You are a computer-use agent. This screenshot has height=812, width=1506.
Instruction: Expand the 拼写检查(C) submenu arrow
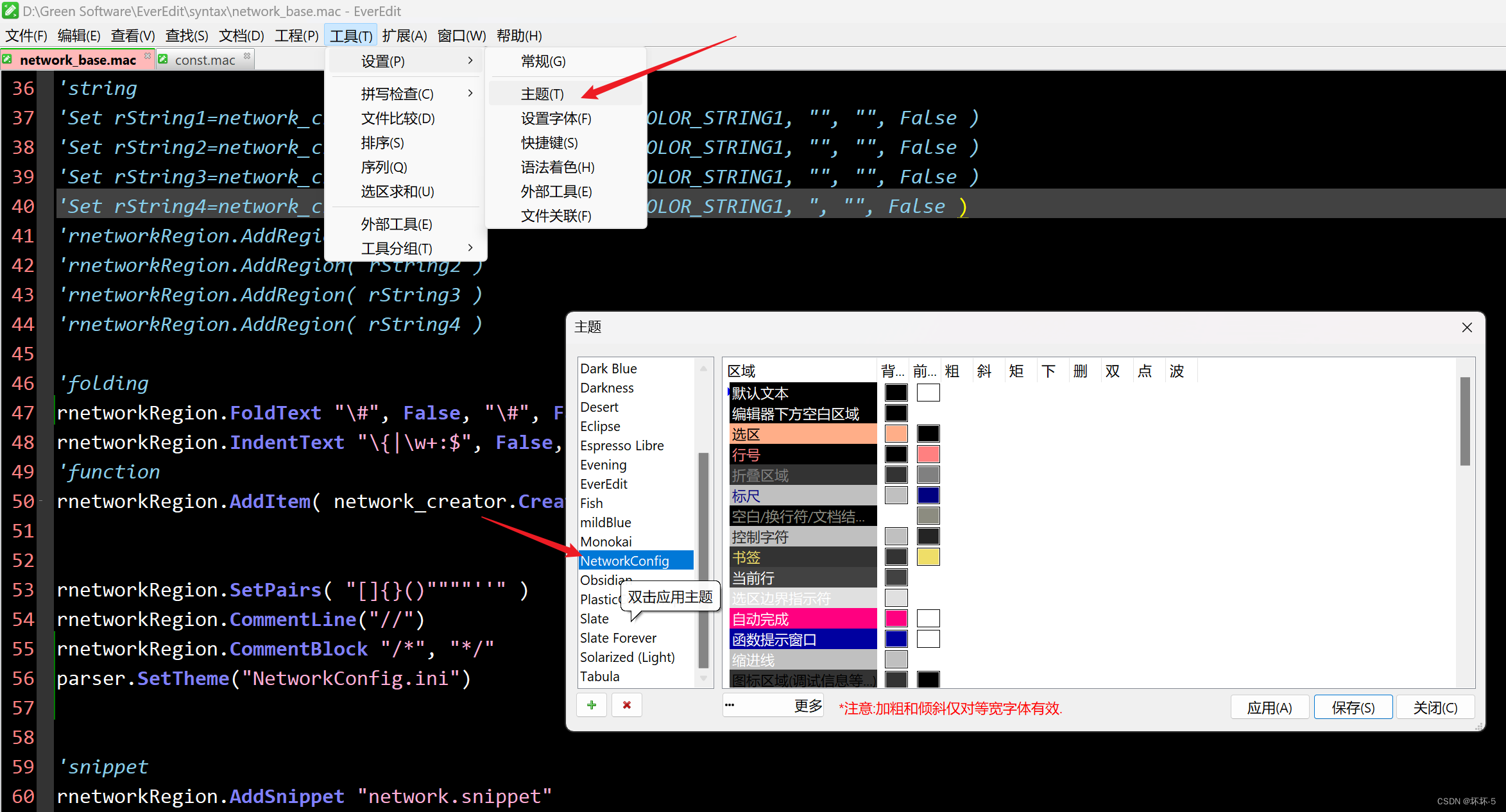pos(470,94)
